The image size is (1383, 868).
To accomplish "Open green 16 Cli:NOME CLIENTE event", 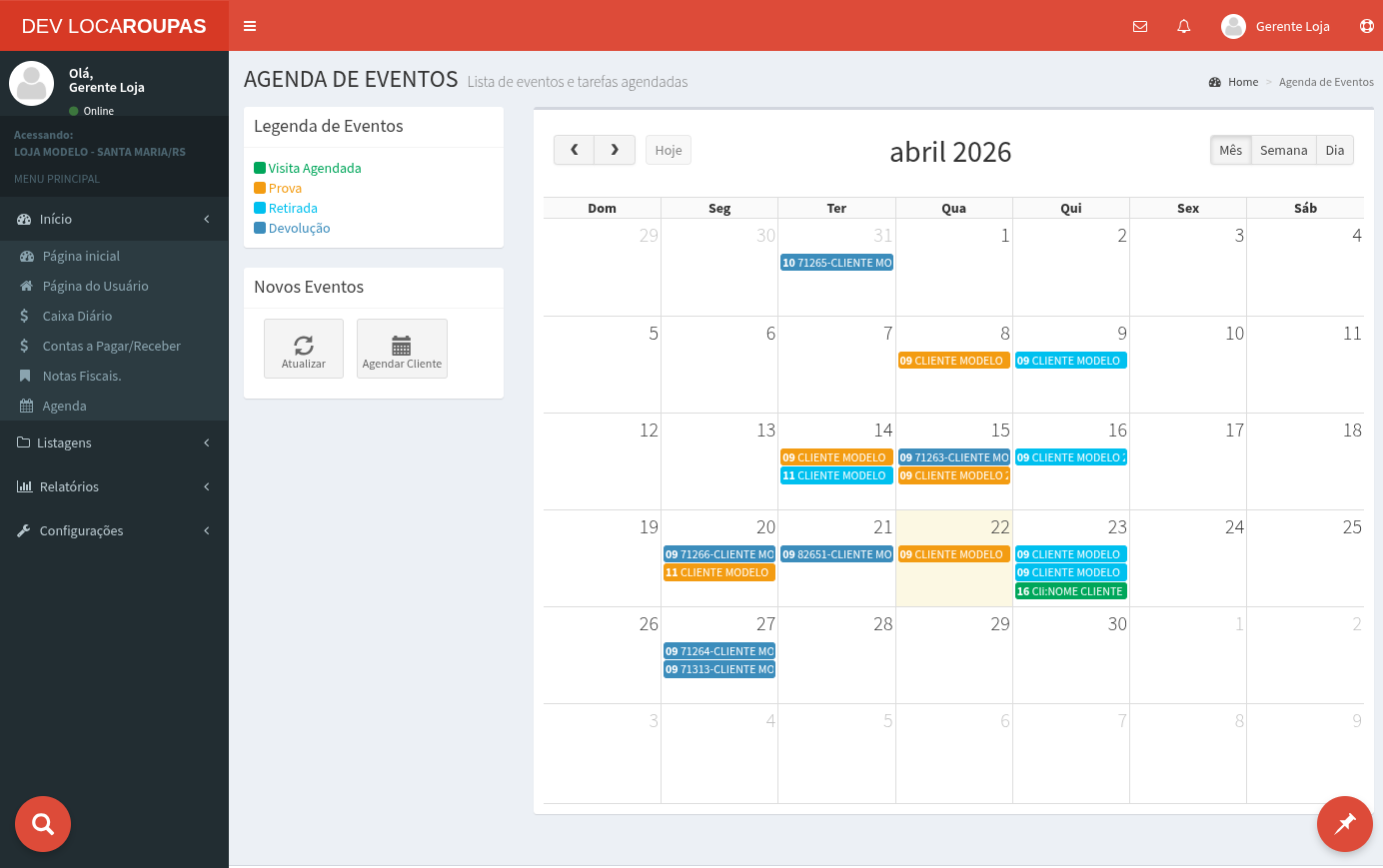I will 1071,591.
